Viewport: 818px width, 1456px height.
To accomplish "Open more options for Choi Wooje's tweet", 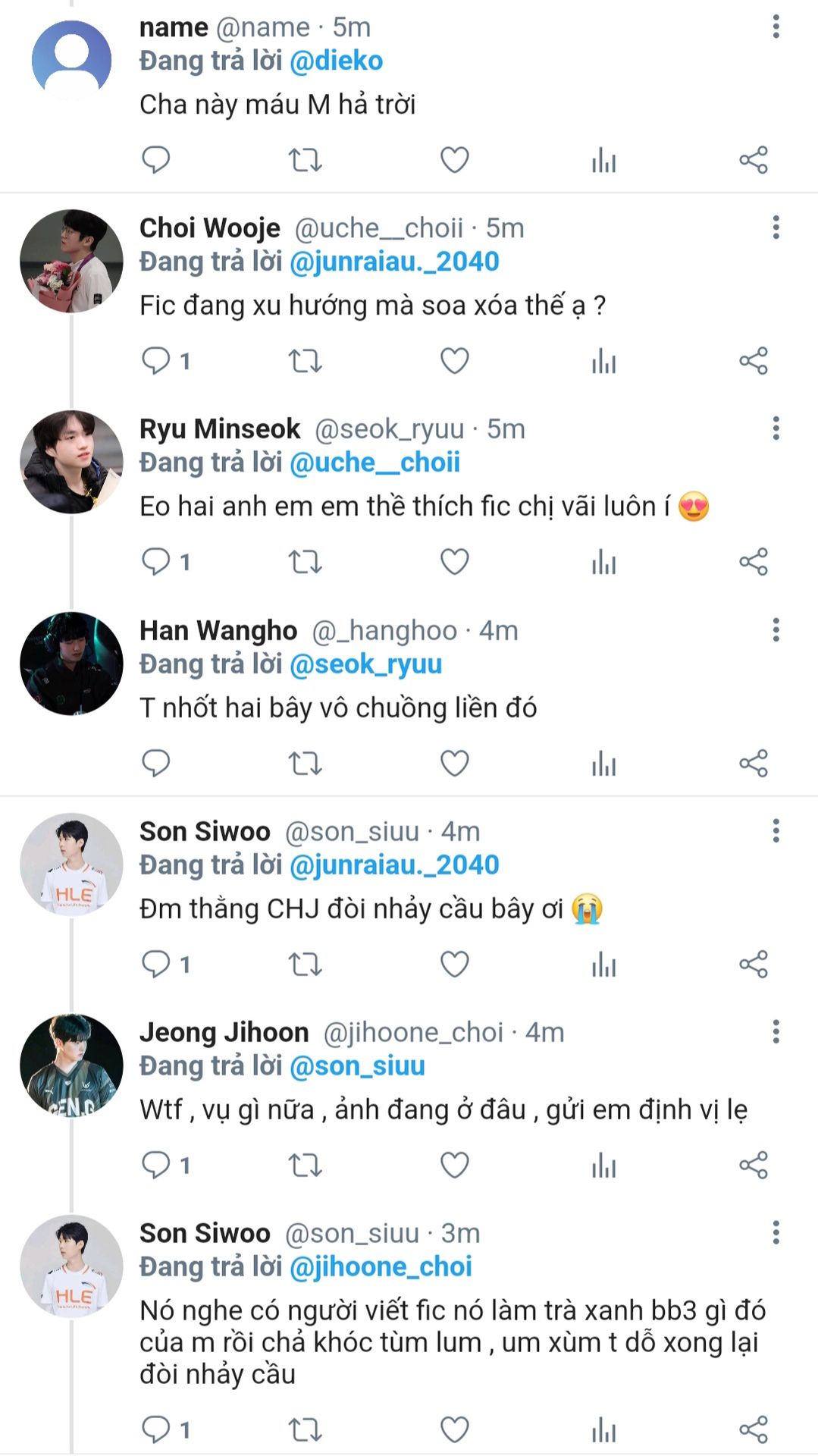I will 776,227.
